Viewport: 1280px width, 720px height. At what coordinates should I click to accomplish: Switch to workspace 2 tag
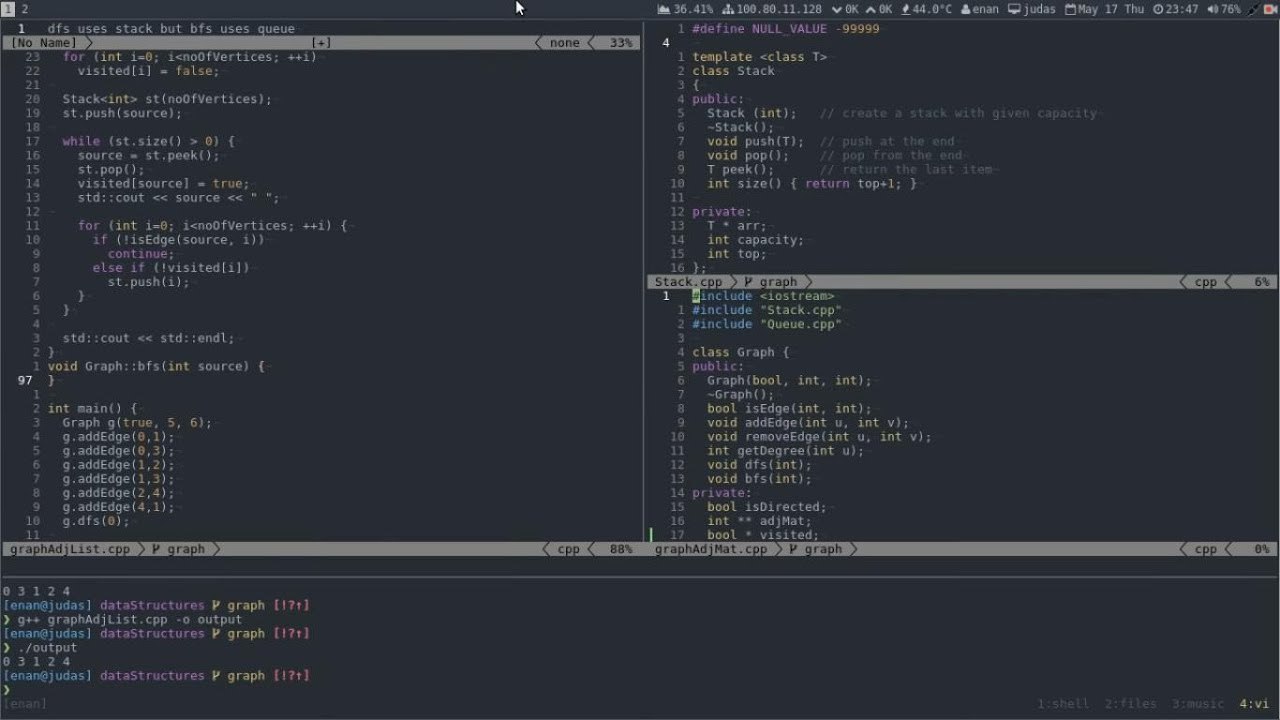click(x=25, y=8)
